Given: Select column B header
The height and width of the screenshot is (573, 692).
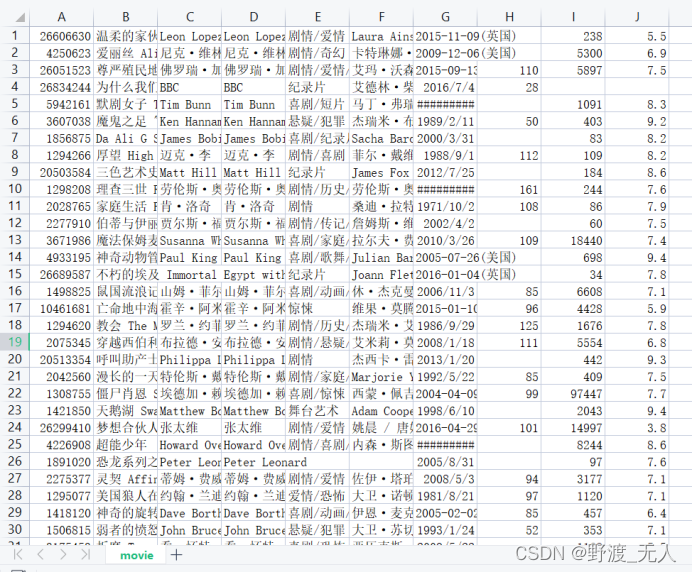Looking at the screenshot, I should 125,17.
